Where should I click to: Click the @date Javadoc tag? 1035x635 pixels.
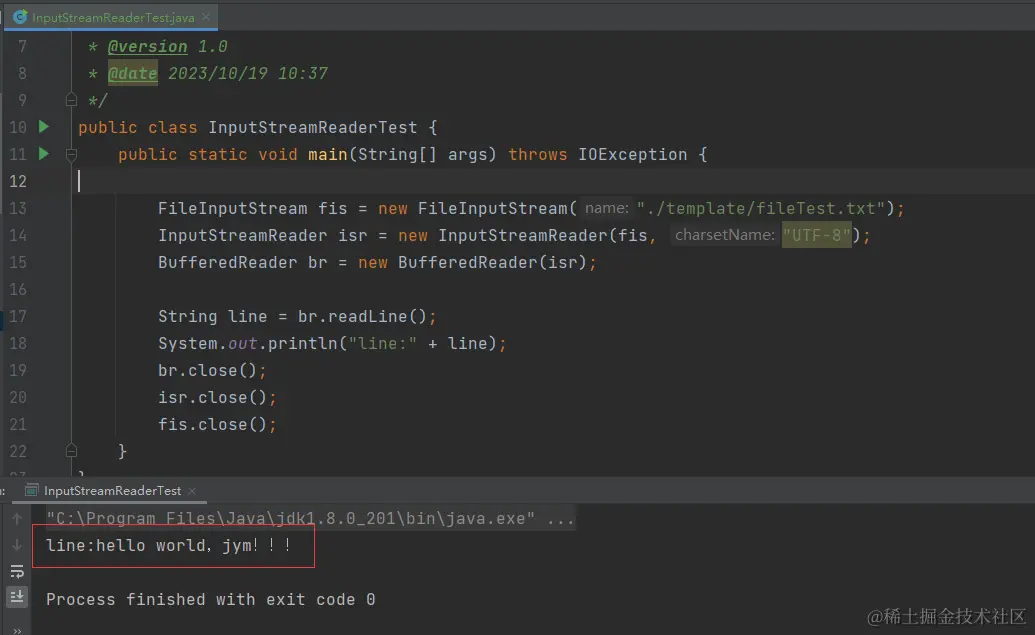coord(133,73)
